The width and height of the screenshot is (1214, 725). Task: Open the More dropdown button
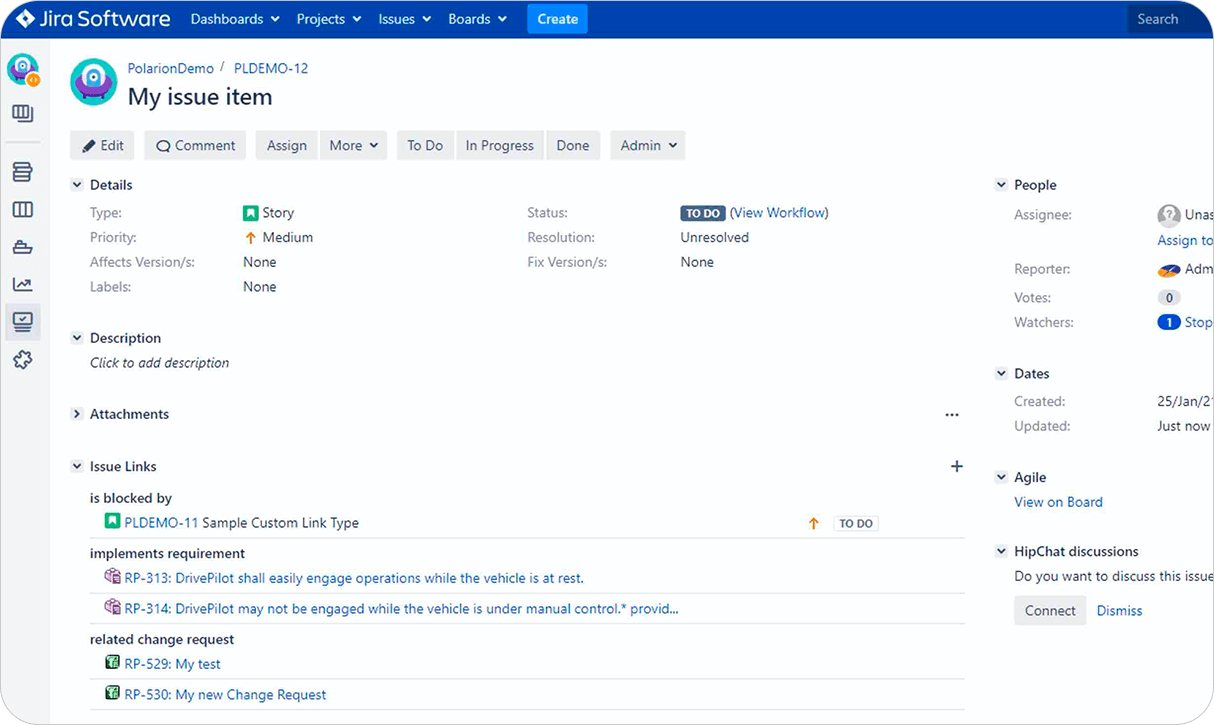[354, 145]
